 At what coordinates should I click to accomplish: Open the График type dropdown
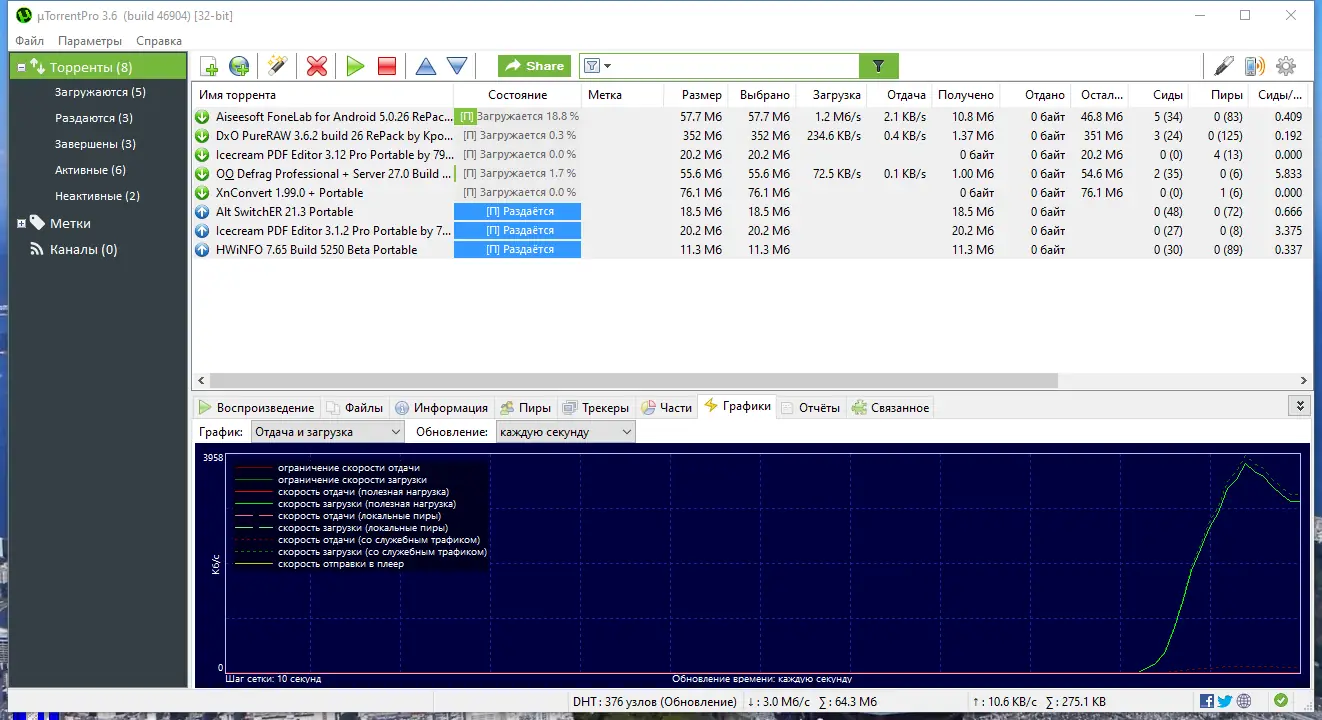(x=326, y=432)
